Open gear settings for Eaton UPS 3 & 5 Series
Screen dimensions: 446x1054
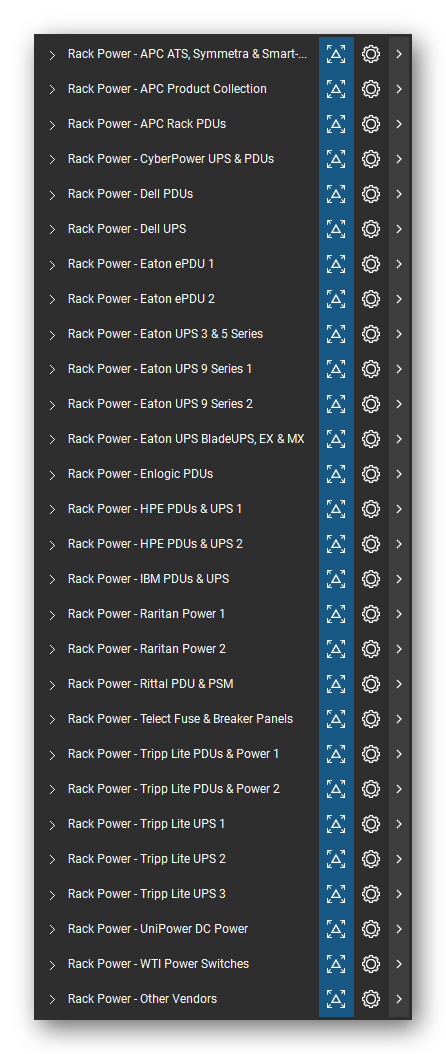[x=371, y=334]
